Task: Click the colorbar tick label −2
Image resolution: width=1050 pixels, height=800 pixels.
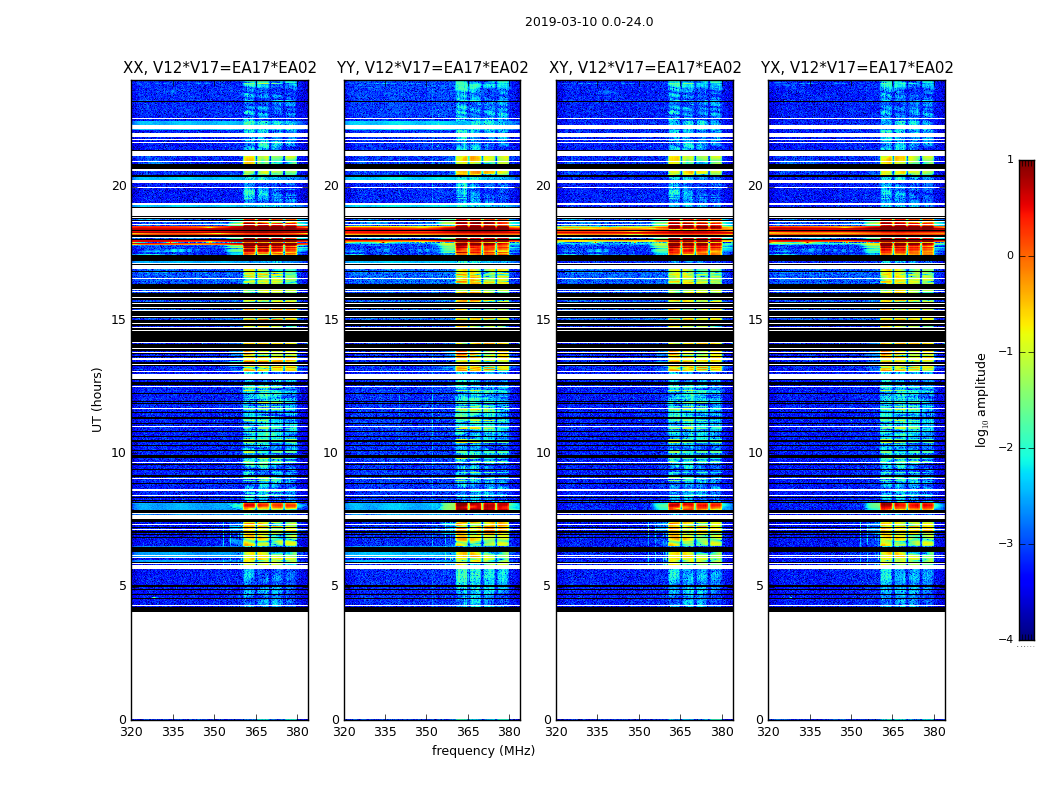Action: 1009,449
